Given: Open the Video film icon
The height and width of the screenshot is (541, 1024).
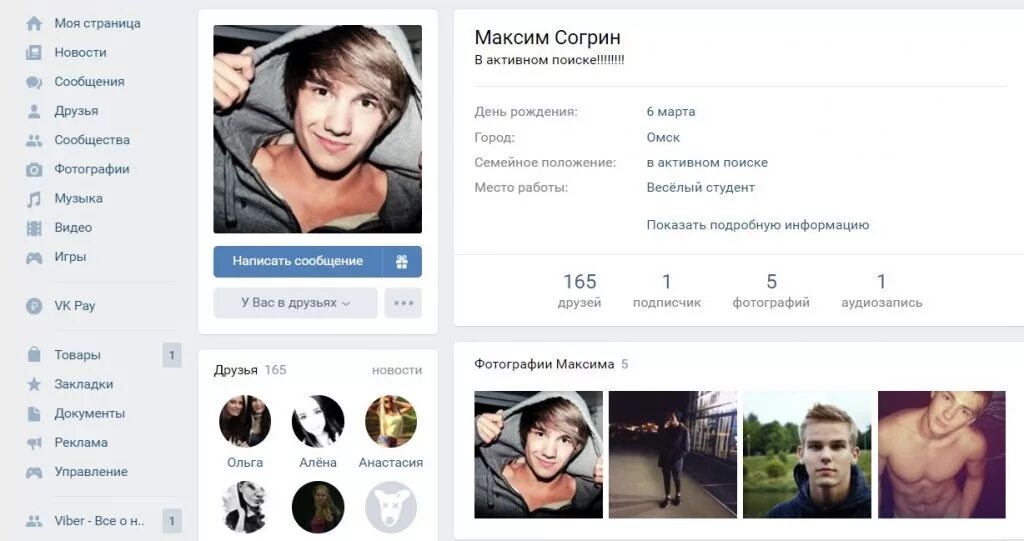Looking at the screenshot, I should [x=34, y=228].
